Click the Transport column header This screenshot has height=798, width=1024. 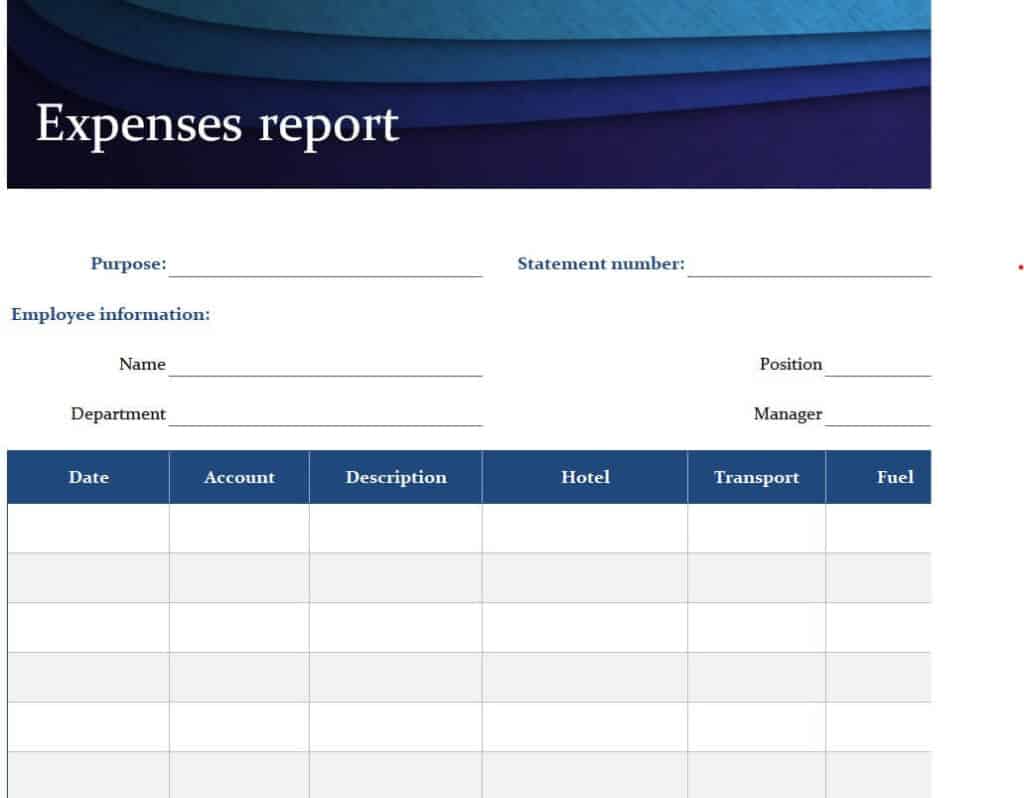(x=756, y=477)
